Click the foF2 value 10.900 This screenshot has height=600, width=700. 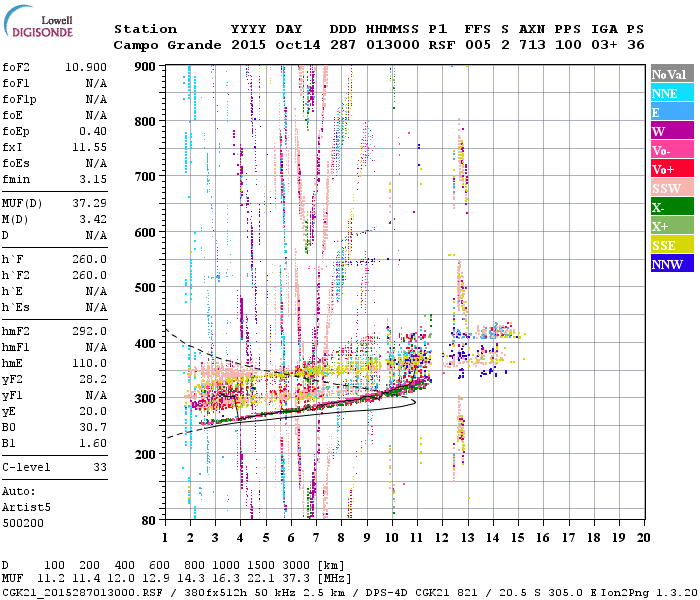pyautogui.click(x=86, y=67)
